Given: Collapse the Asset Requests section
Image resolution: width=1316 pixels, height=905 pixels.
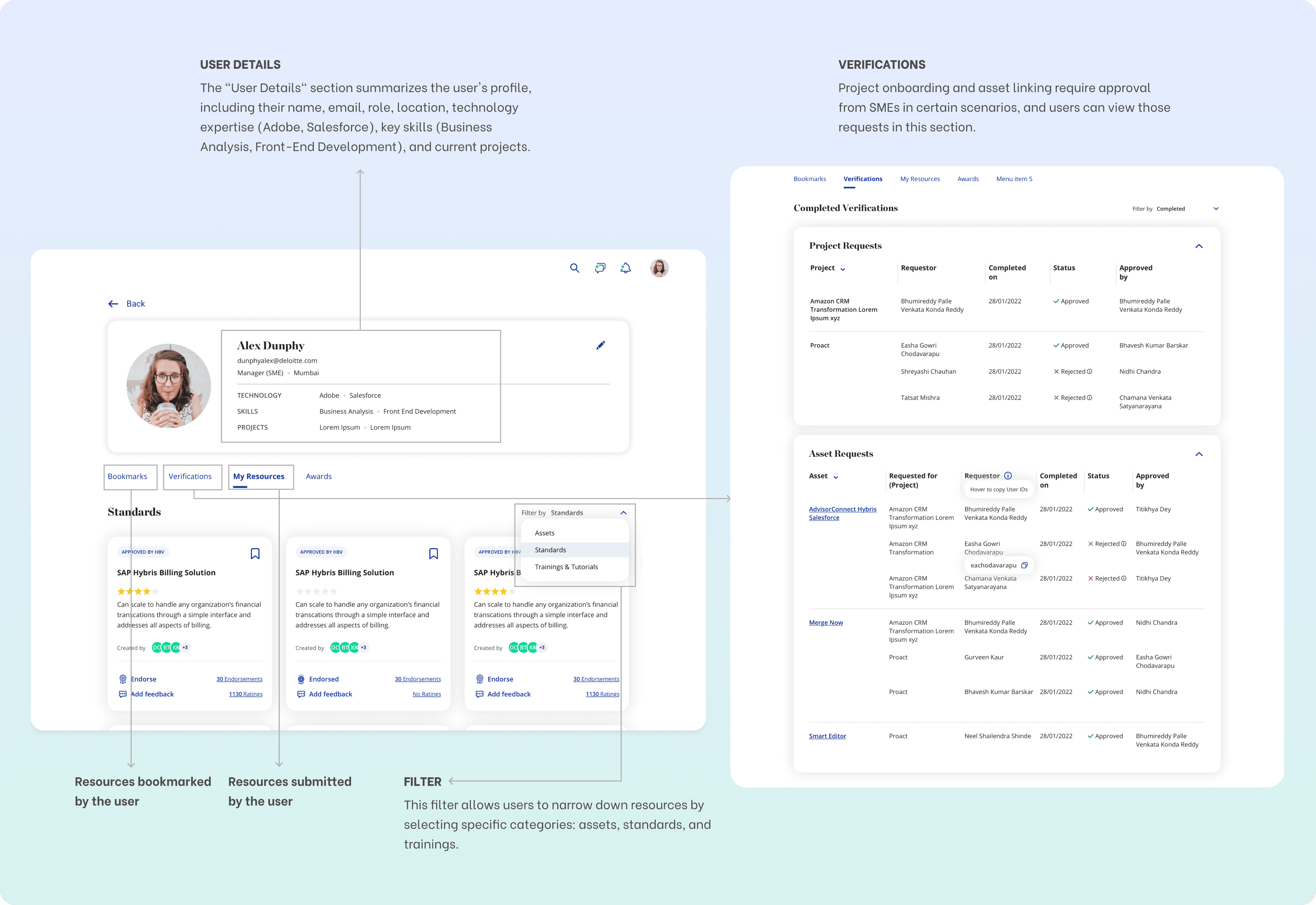Looking at the screenshot, I should click(x=1199, y=454).
